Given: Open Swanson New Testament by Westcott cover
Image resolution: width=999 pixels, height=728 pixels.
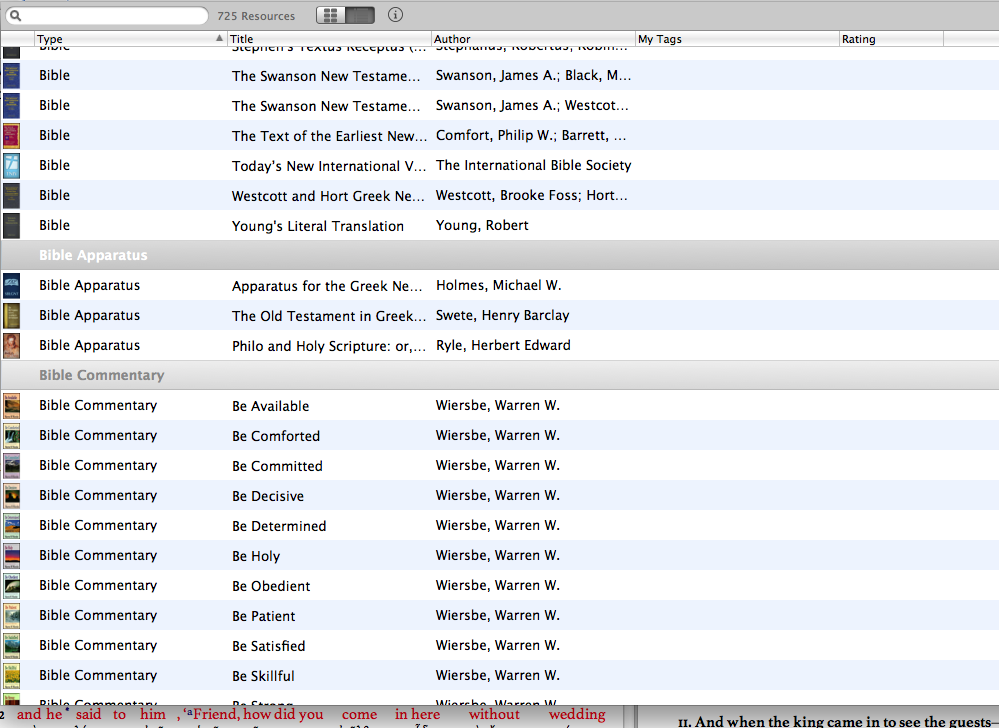Looking at the screenshot, I should 11,106.
